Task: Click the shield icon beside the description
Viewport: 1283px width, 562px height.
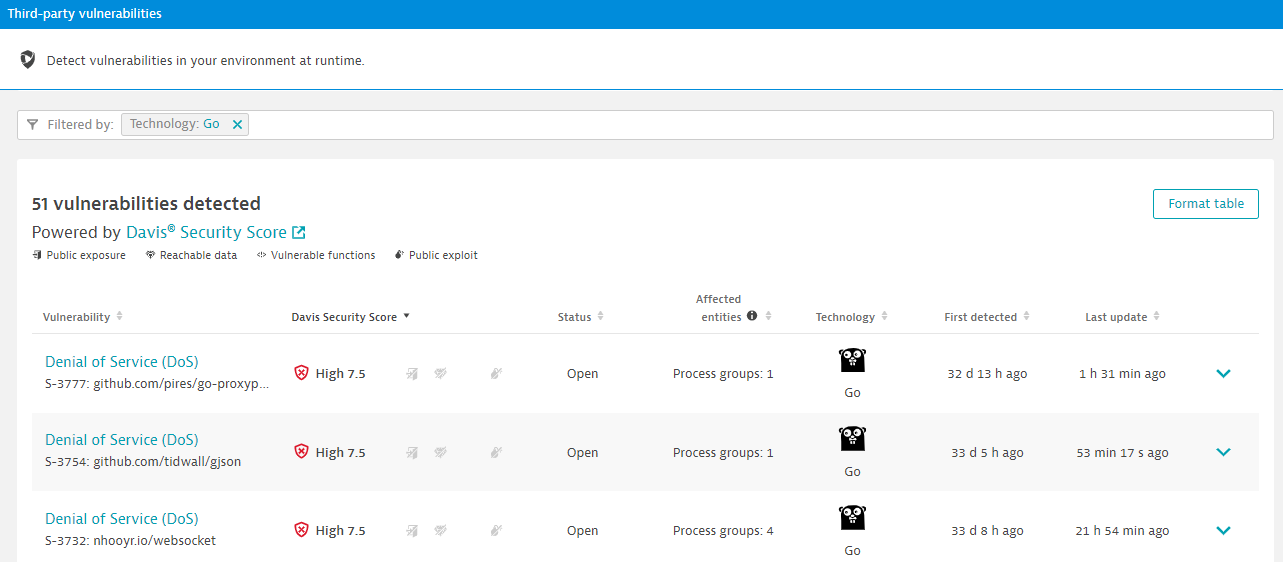Action: click(28, 60)
